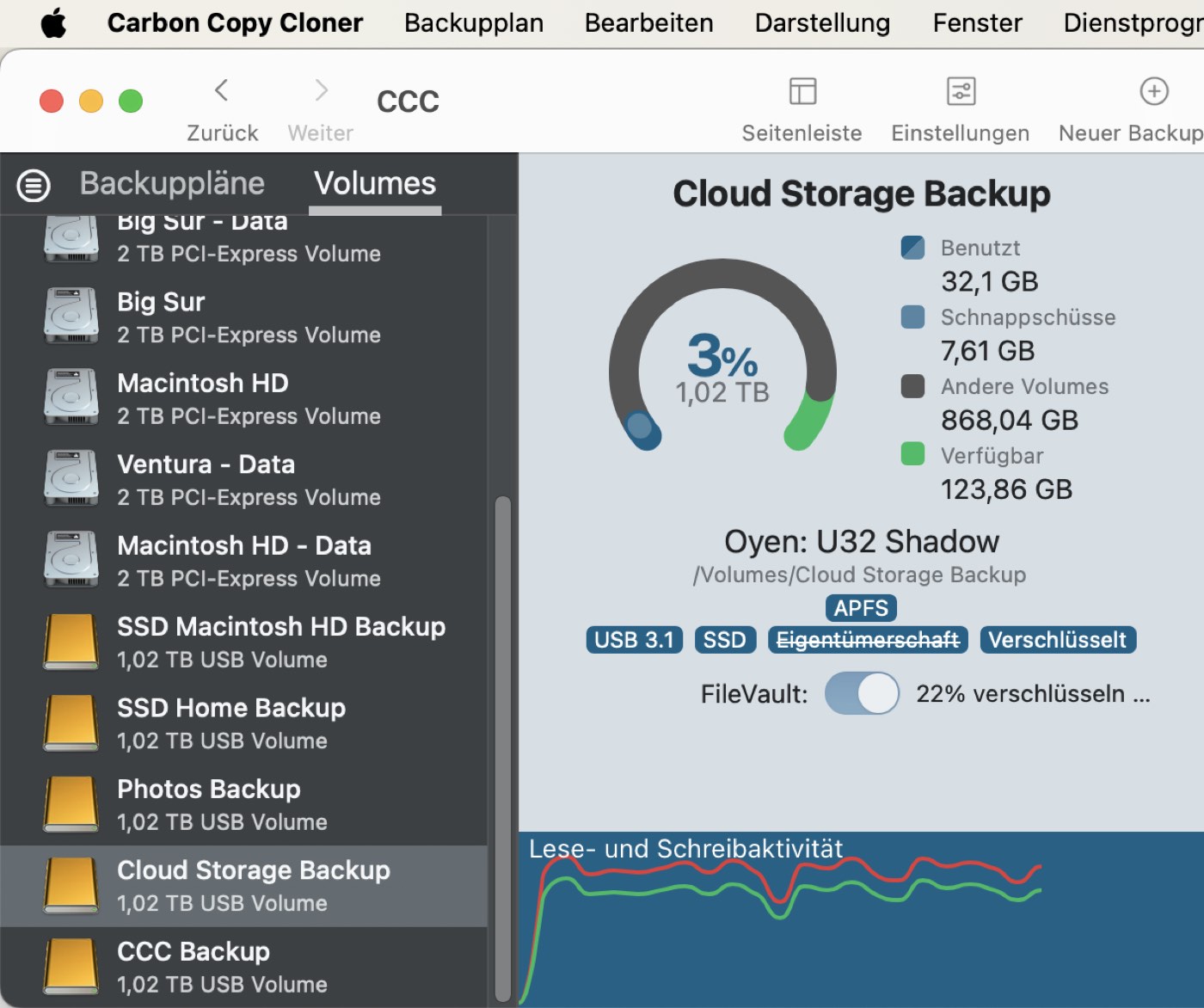
Task: Select the SSD Home Backup drive icon
Action: [71, 722]
